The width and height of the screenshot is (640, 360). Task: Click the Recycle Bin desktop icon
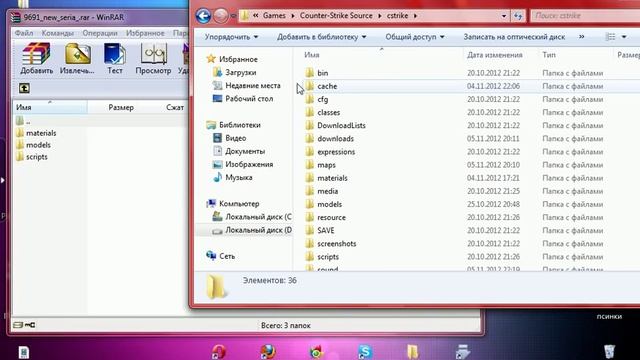pos(609,351)
